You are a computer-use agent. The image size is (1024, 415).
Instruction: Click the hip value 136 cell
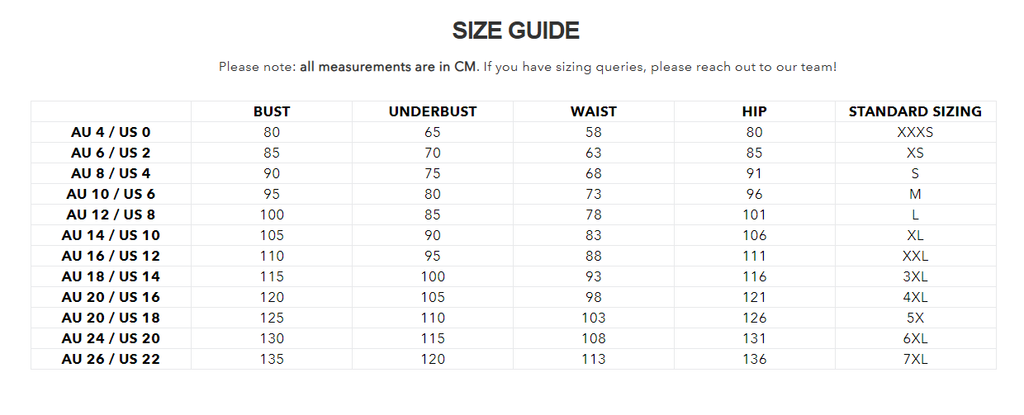coord(754,359)
